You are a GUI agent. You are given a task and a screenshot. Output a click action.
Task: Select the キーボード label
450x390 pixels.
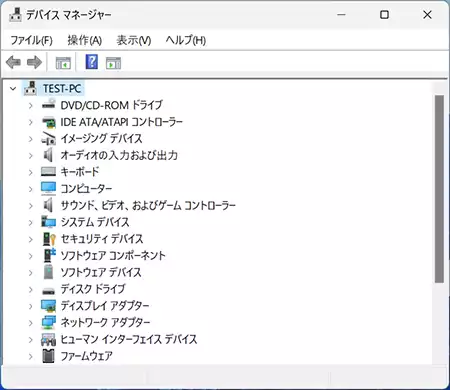coord(80,172)
